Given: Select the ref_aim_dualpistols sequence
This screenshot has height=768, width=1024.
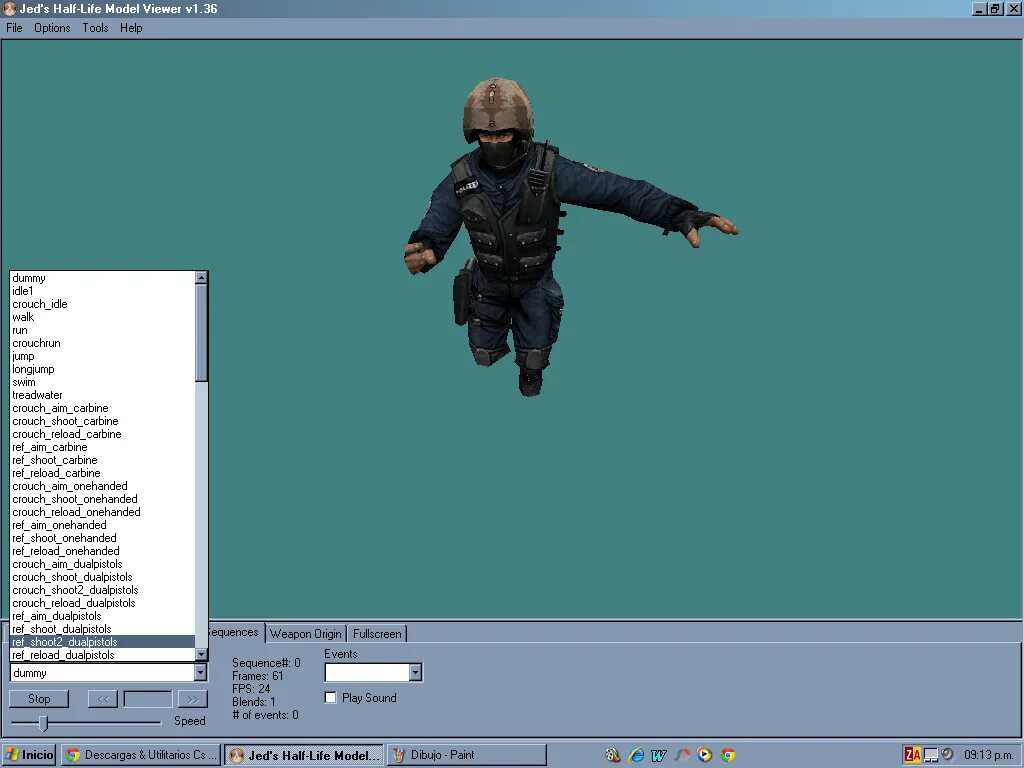Looking at the screenshot, I should (x=103, y=616).
